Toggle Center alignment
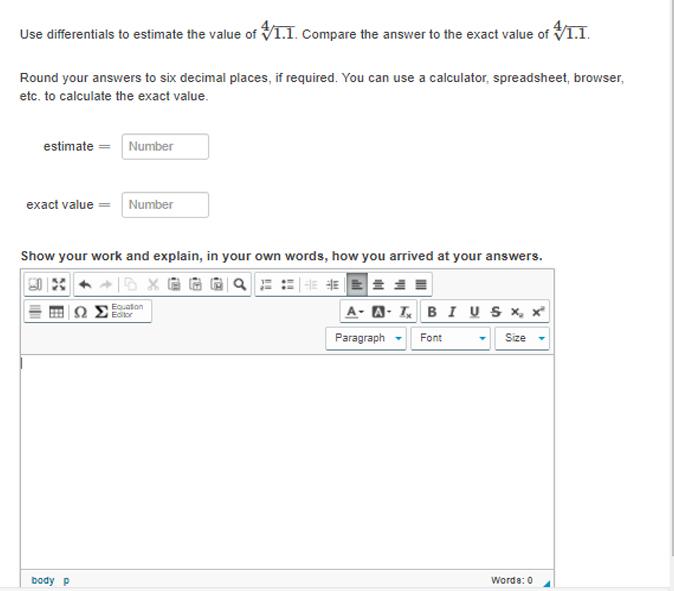Screen dimensions: 674x591 pos(378,285)
